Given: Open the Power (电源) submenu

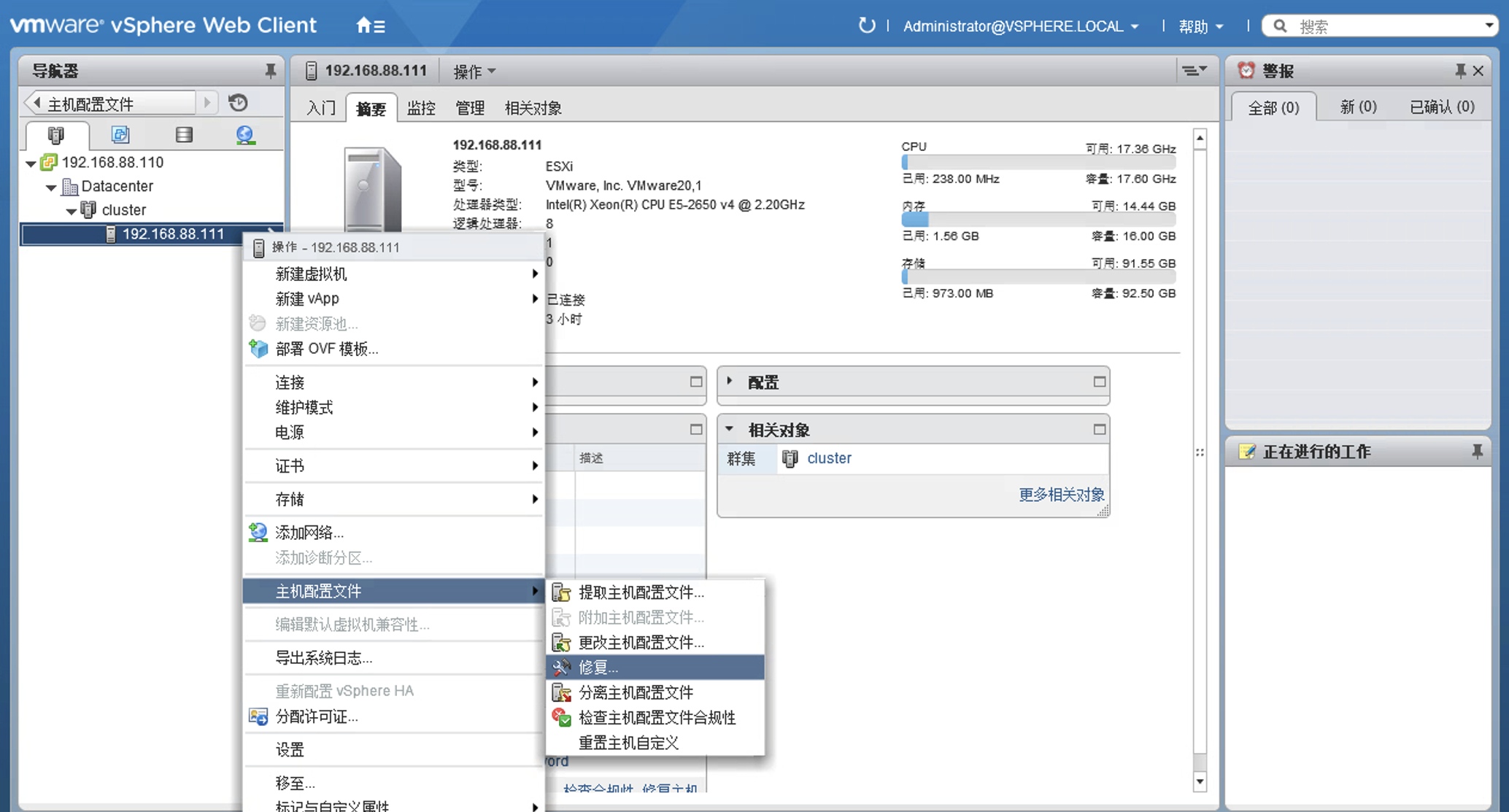Looking at the screenshot, I should (395, 432).
